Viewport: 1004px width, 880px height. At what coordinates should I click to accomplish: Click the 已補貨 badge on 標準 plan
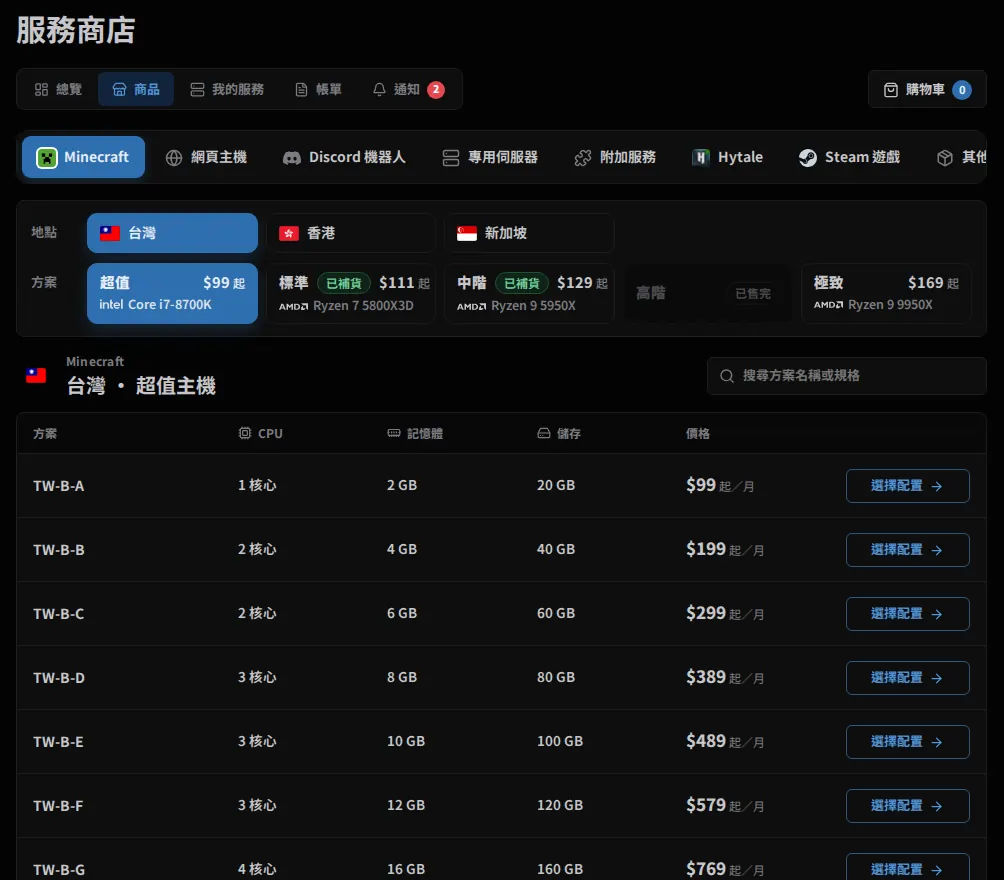pos(344,283)
